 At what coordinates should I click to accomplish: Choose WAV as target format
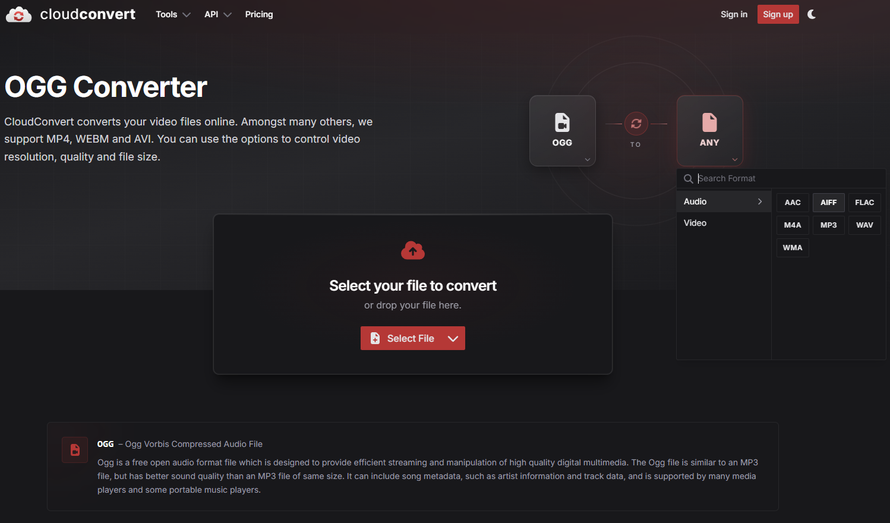(864, 225)
